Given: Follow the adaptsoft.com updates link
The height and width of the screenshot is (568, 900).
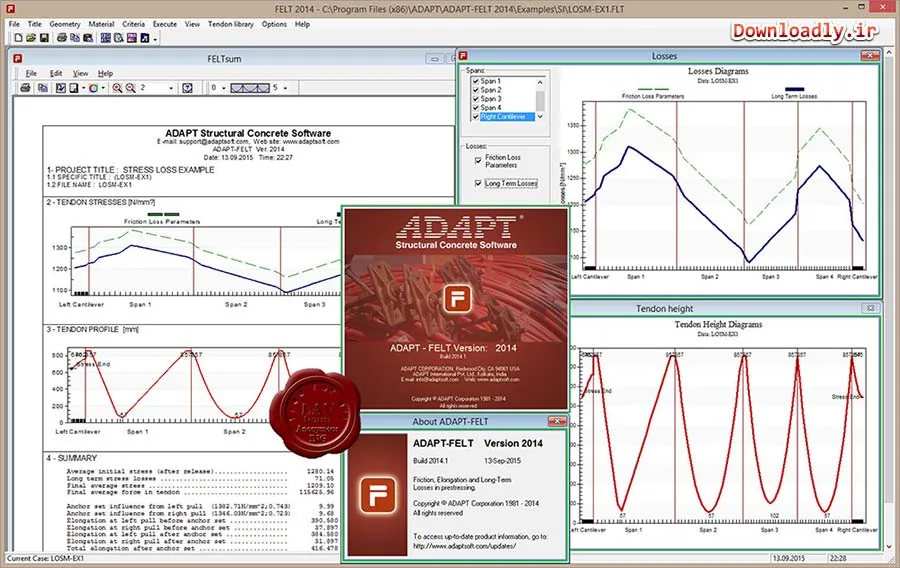Looking at the screenshot, I should [x=464, y=546].
